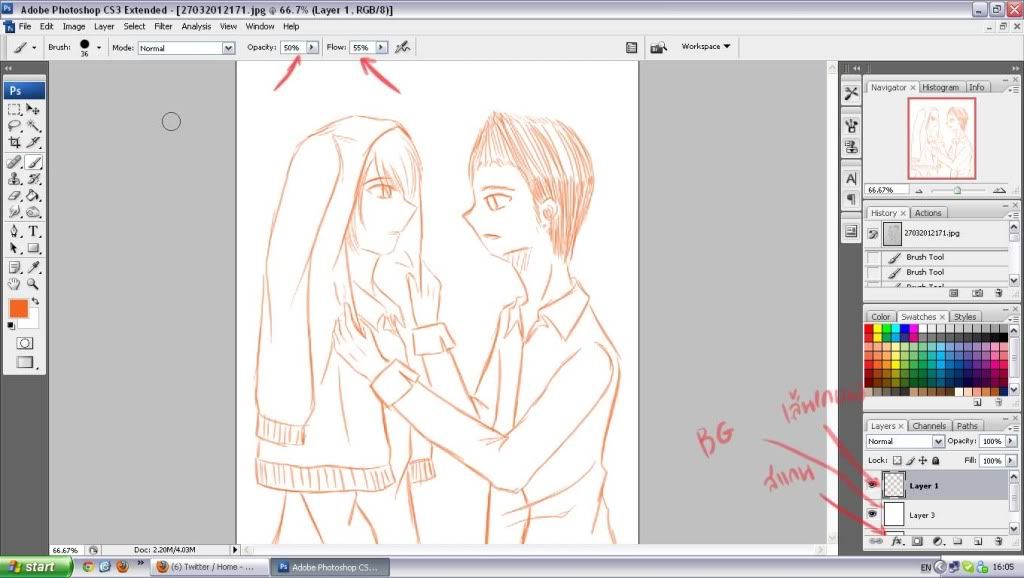Select the Zoom tool
The height and width of the screenshot is (578, 1024).
click(33, 284)
